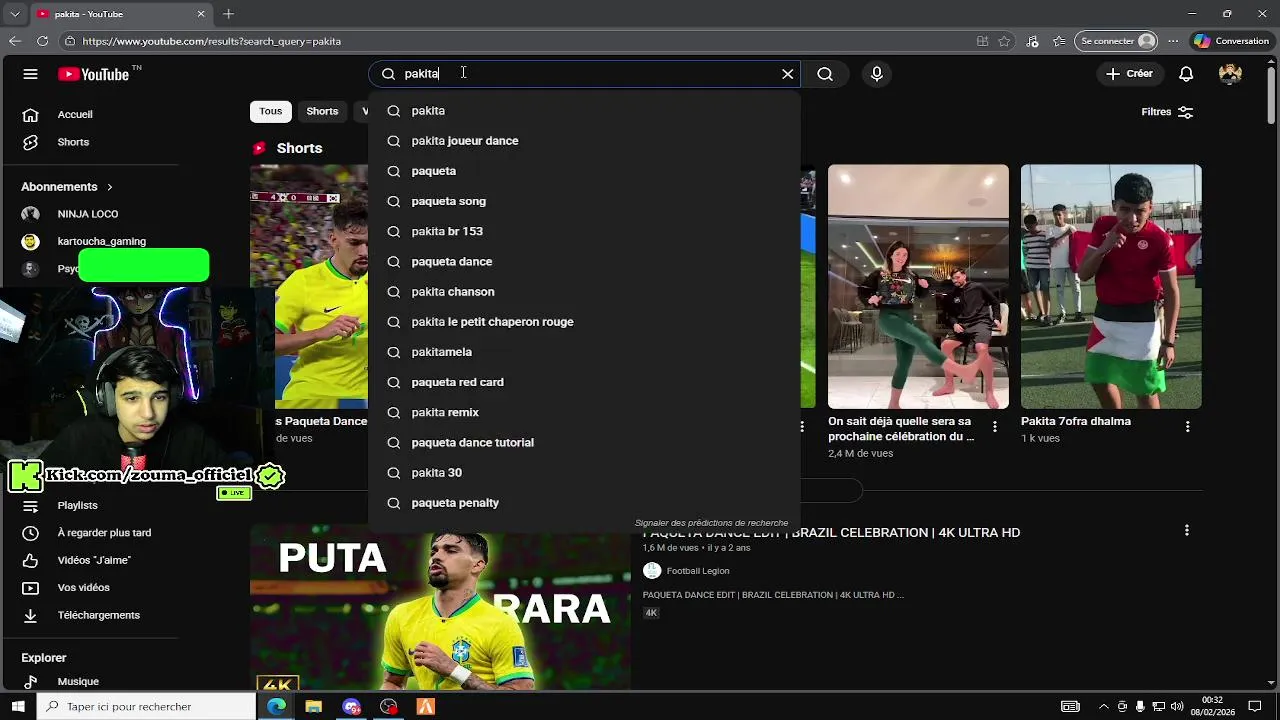Image resolution: width=1280 pixels, height=720 pixels.
Task: Choose the 'paqueta dance' suggestion
Action: 584,261
